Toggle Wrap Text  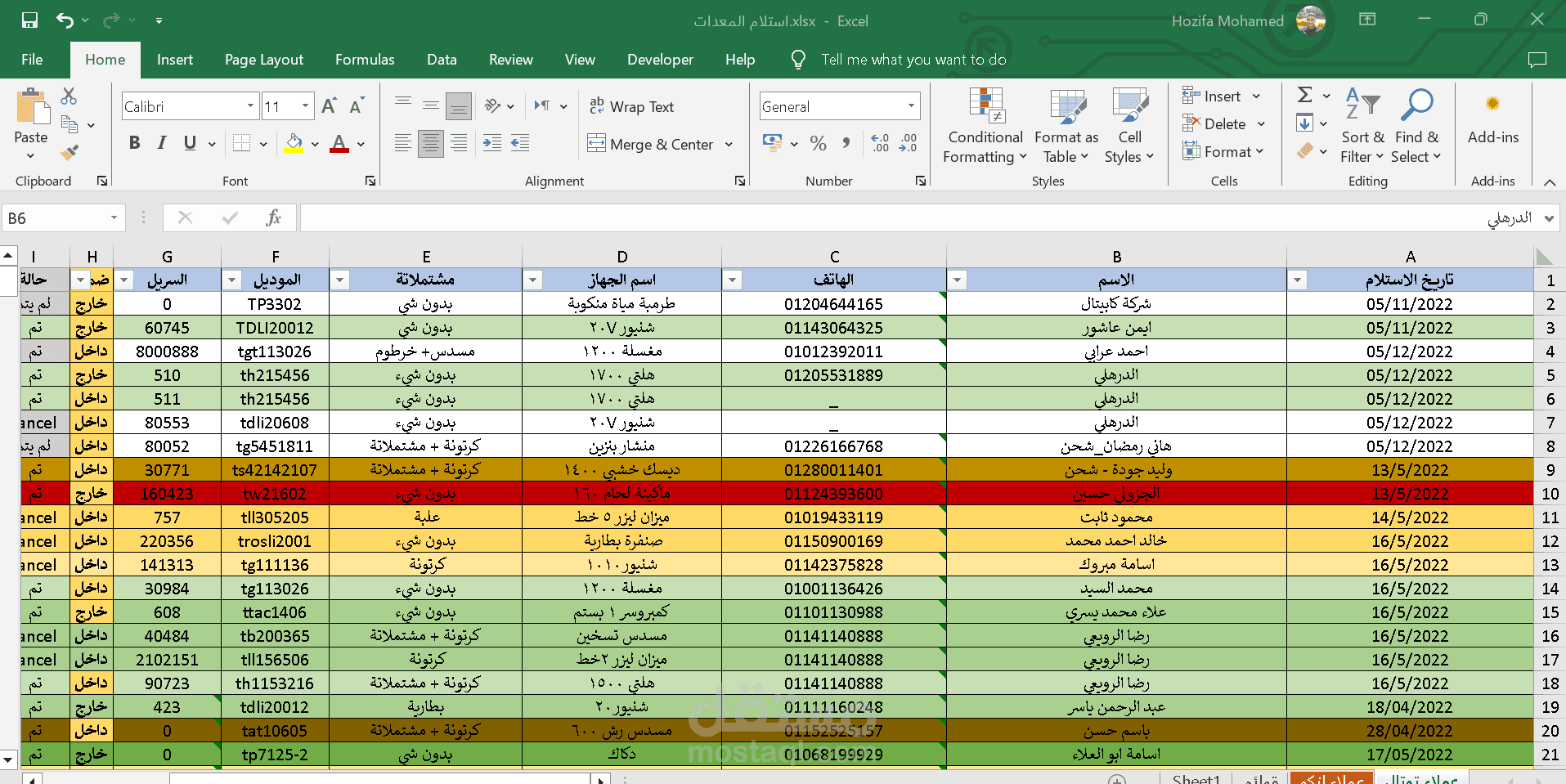coord(631,106)
